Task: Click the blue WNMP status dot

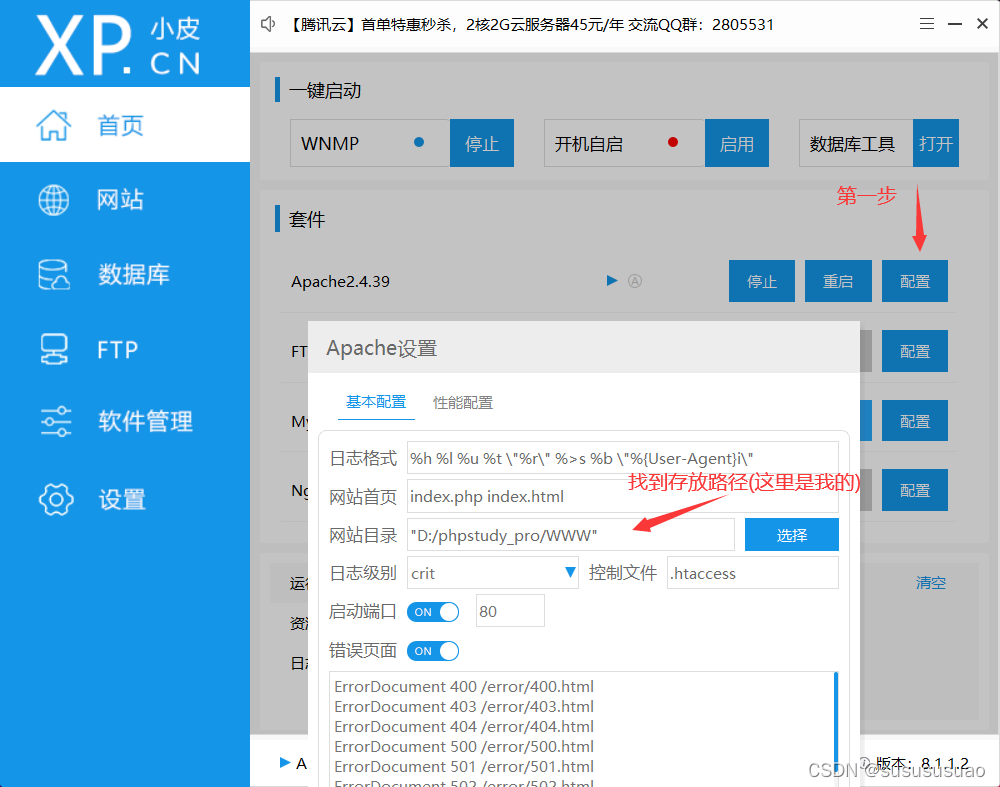Action: 419,142
